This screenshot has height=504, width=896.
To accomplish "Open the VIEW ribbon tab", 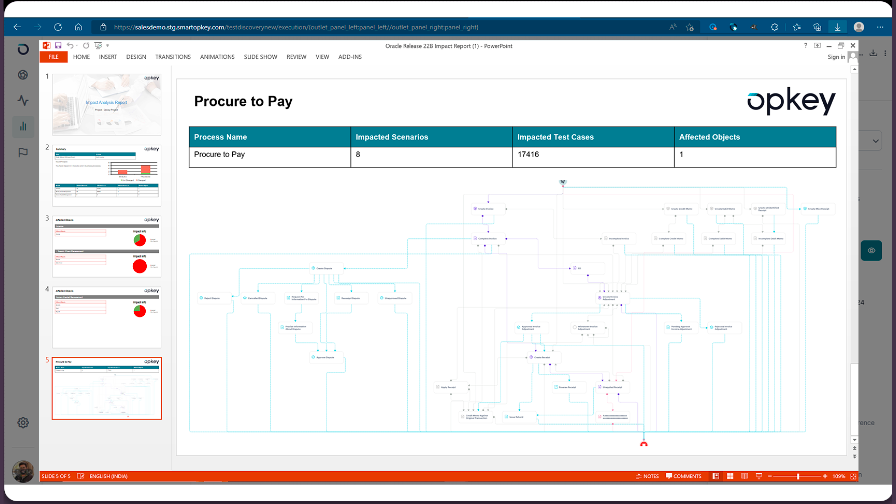I will (322, 57).
